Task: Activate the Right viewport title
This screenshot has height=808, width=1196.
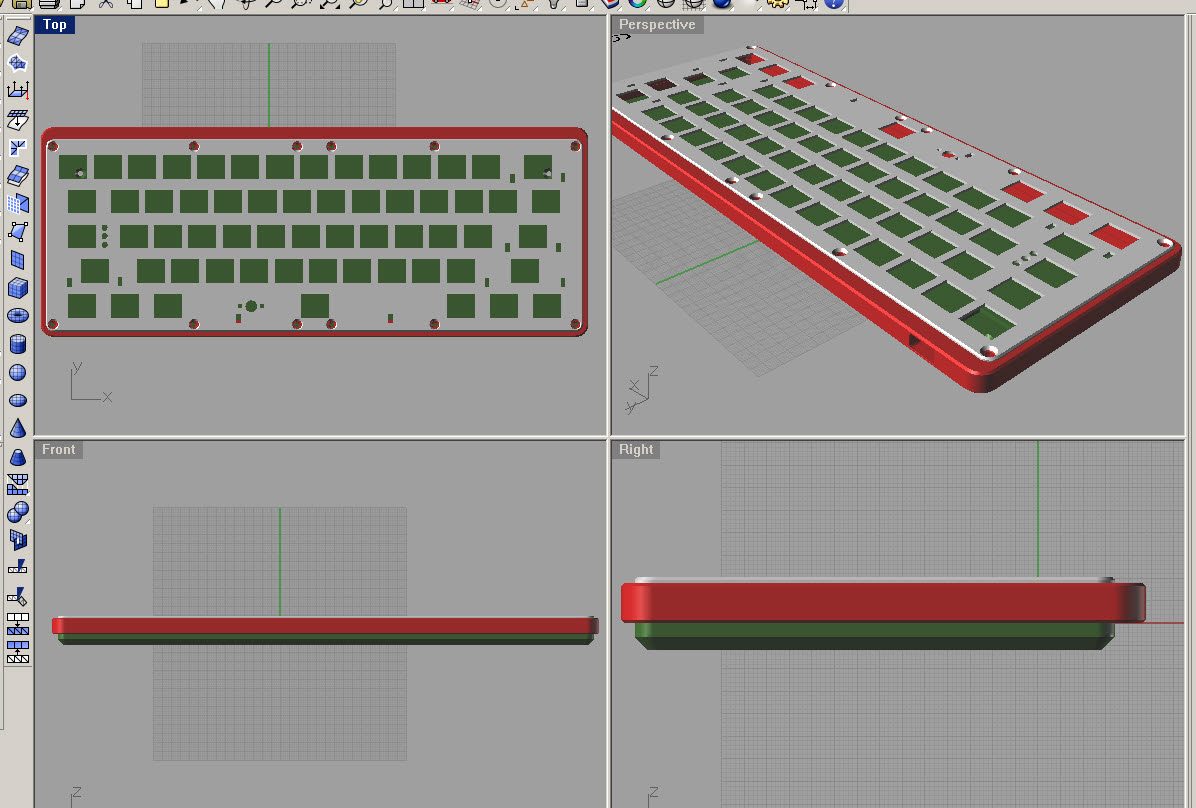Action: tap(636, 449)
